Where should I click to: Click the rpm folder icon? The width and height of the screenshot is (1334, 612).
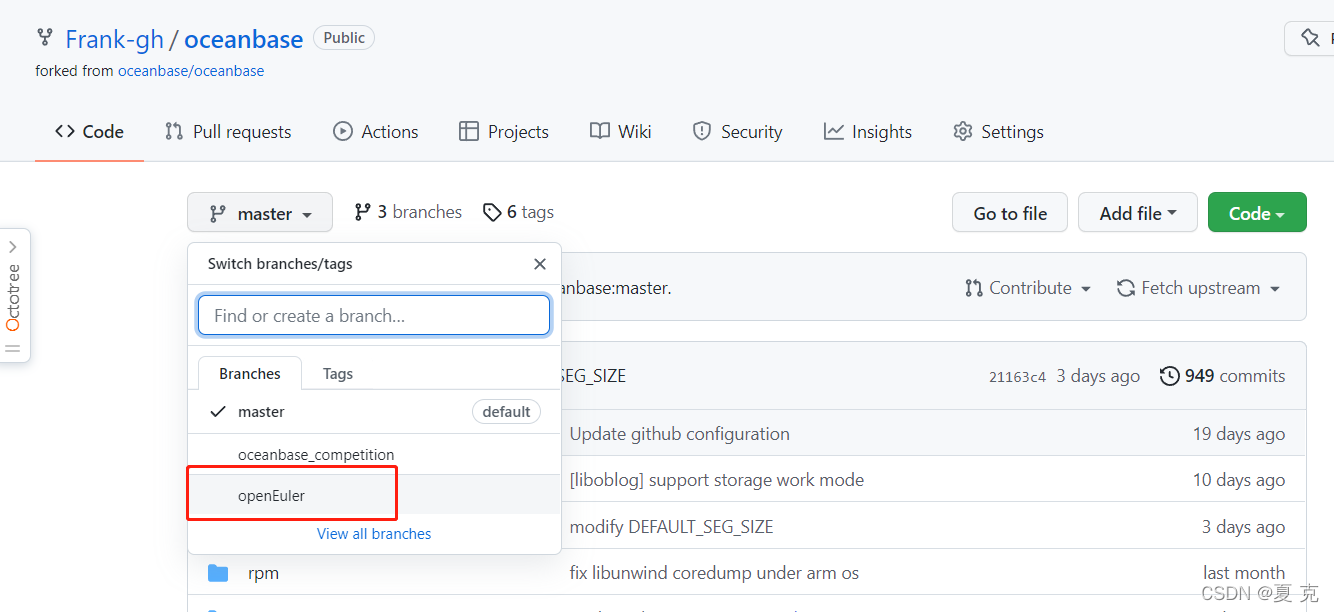(218, 573)
